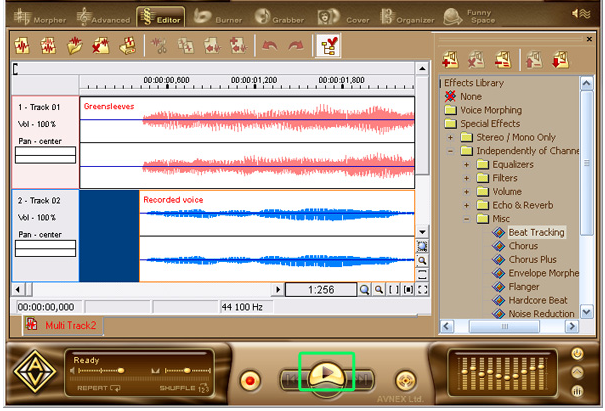Pick the Hardcore Beat effect

[x=538, y=300]
